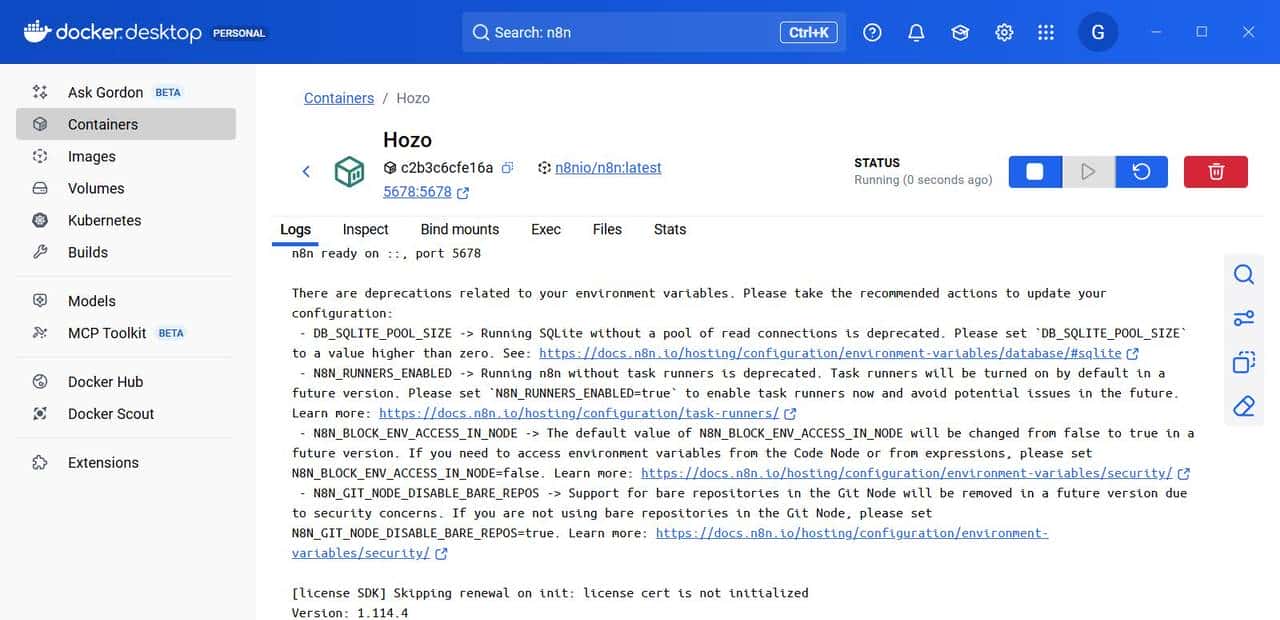Screen dimensions: 1280x620
Task: Open the notifications bell
Action: click(916, 32)
